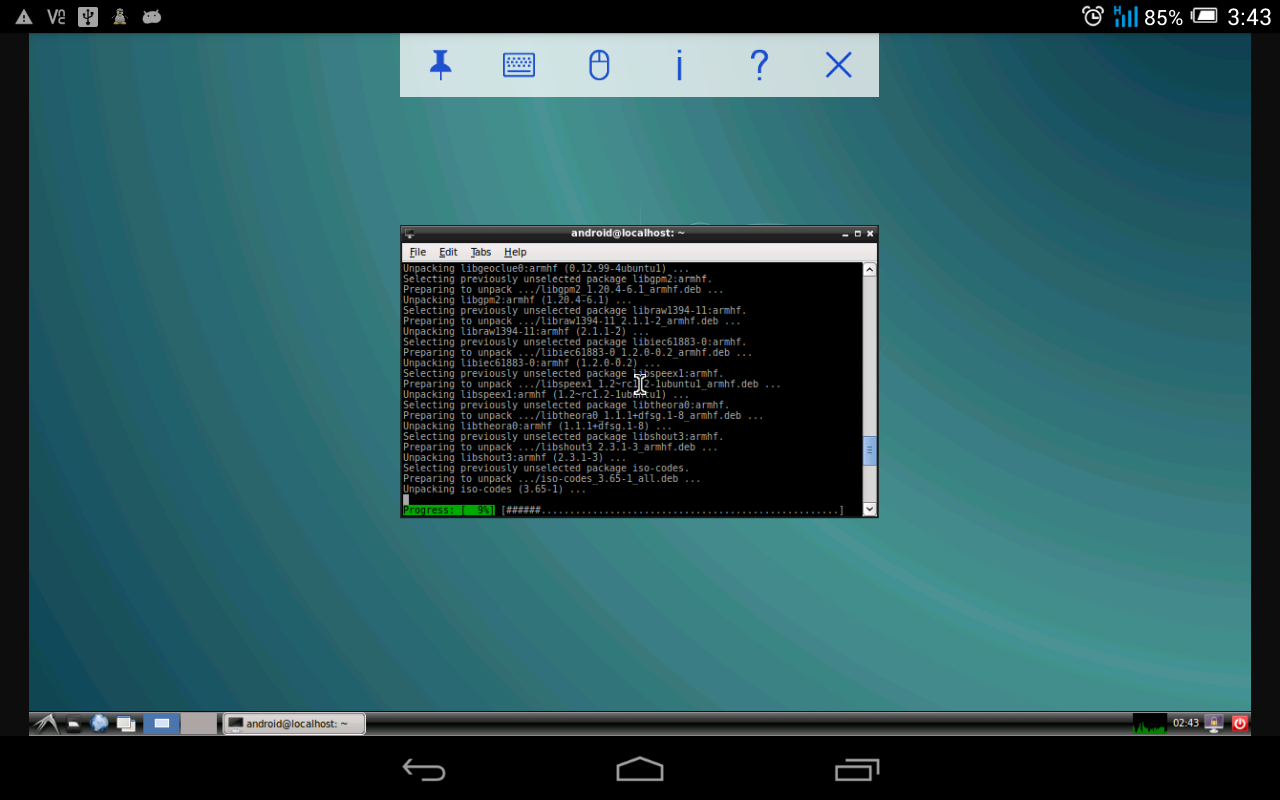Open the file manager panel icon
1280x800 pixels.
[x=74, y=724]
